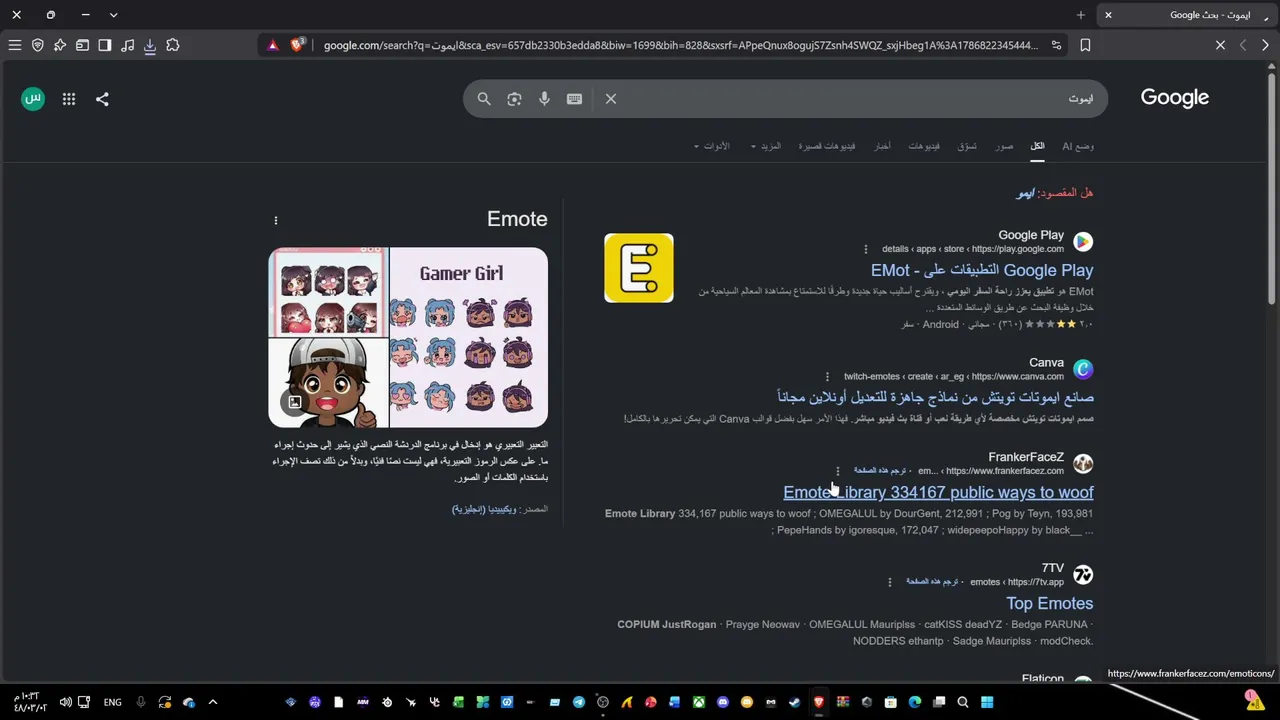
Task: Select the الكل results tab
Action: 1038,146
